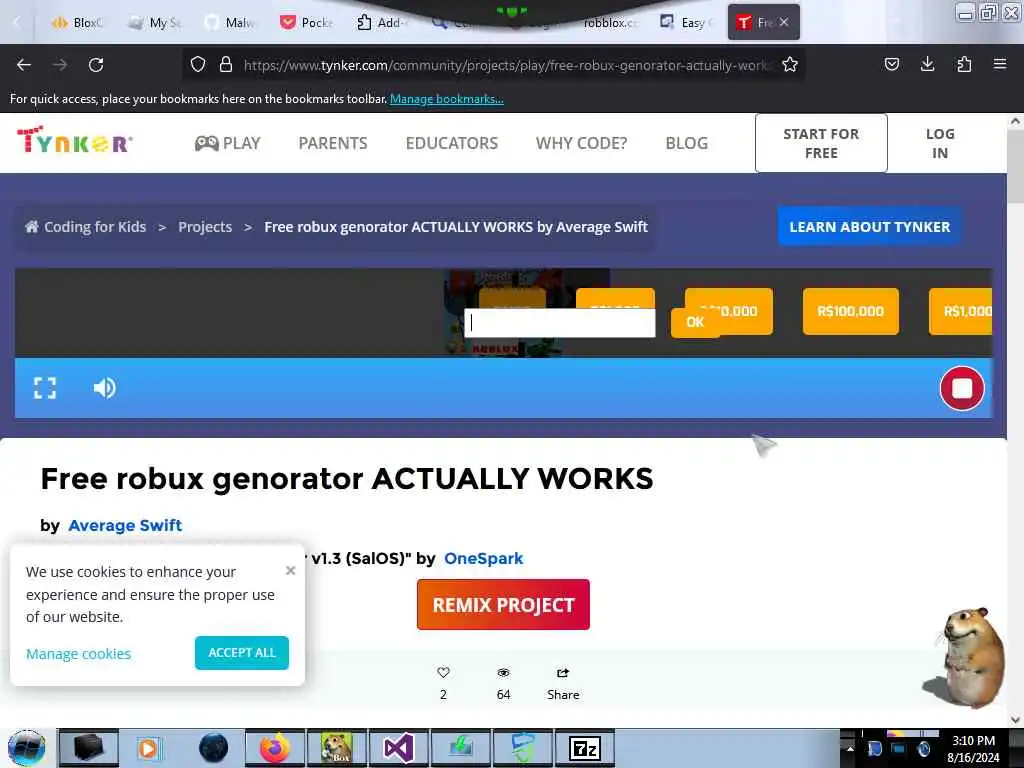This screenshot has height=768, width=1024.
Task: Open the BLOG menu item
Action: point(686,143)
